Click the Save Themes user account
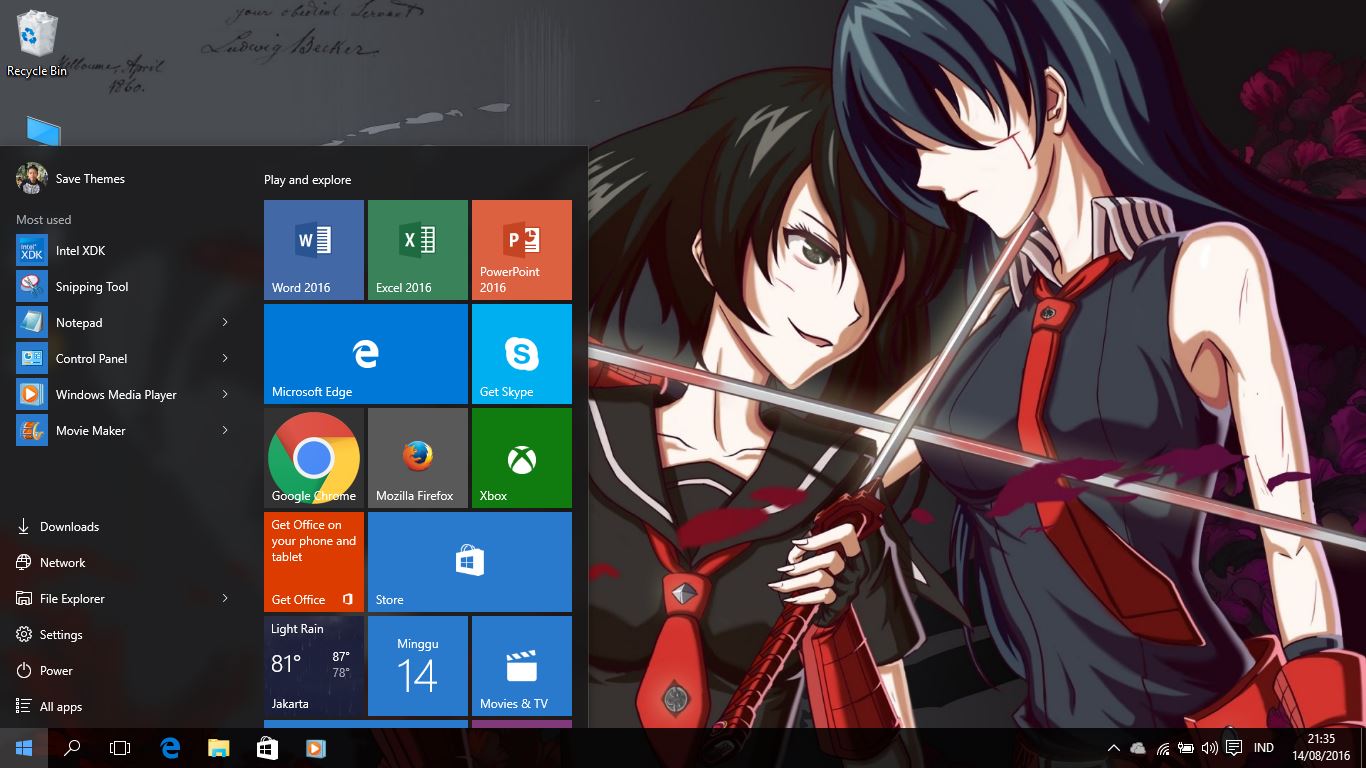Screen dimensions: 1366x768 click(71, 179)
